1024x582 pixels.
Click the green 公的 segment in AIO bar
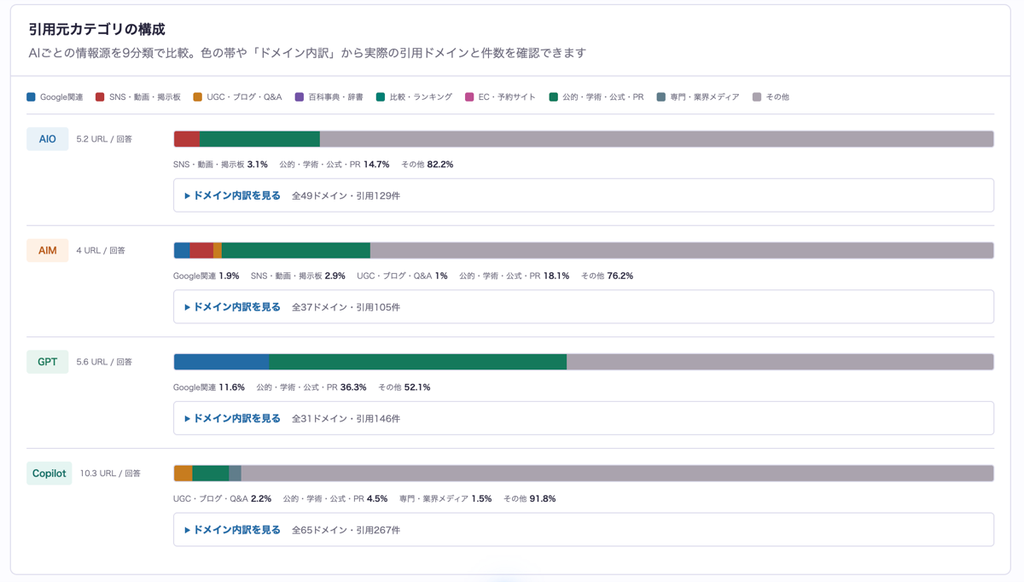260,138
